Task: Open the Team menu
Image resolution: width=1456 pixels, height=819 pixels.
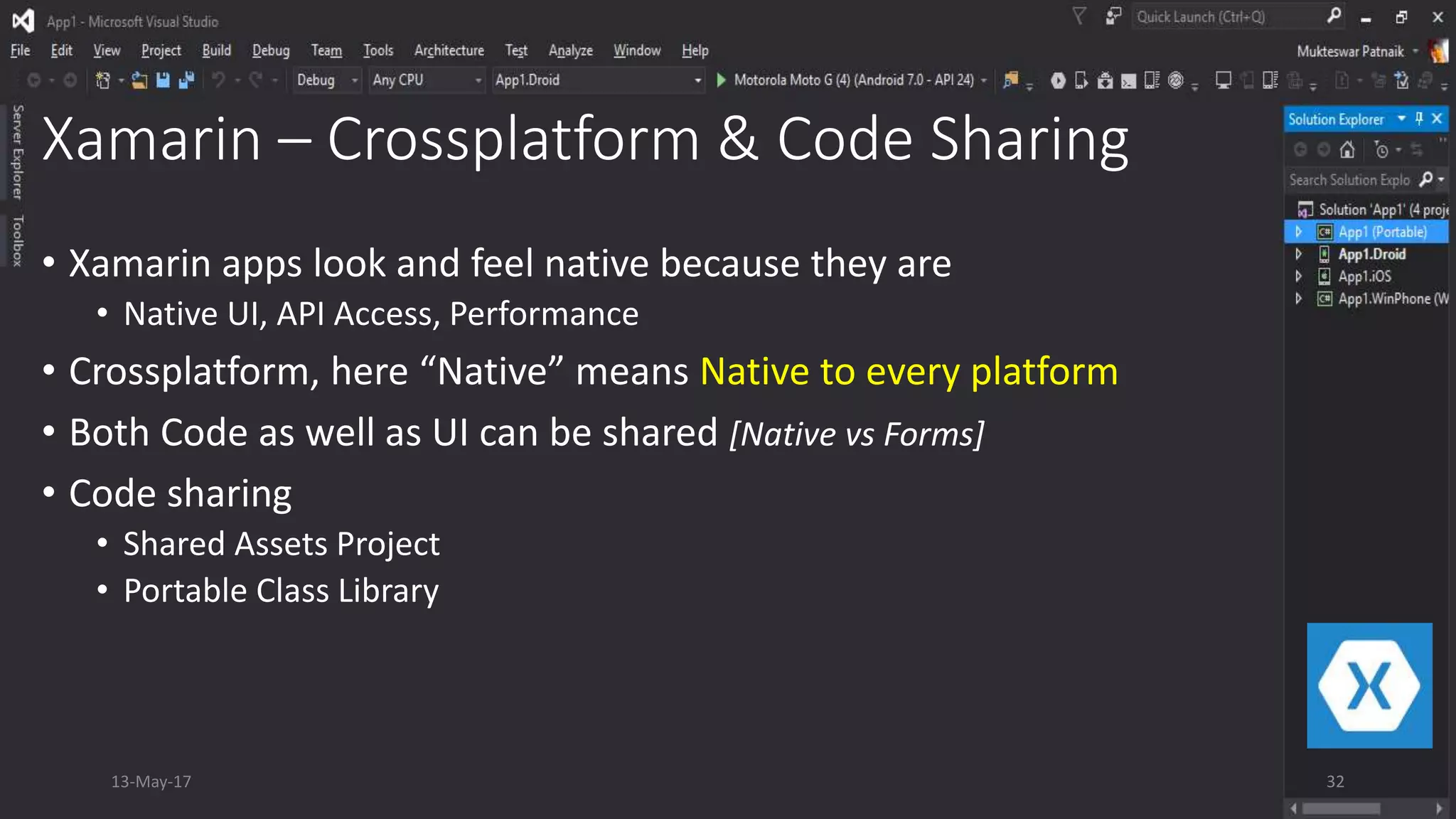Action: click(326, 50)
